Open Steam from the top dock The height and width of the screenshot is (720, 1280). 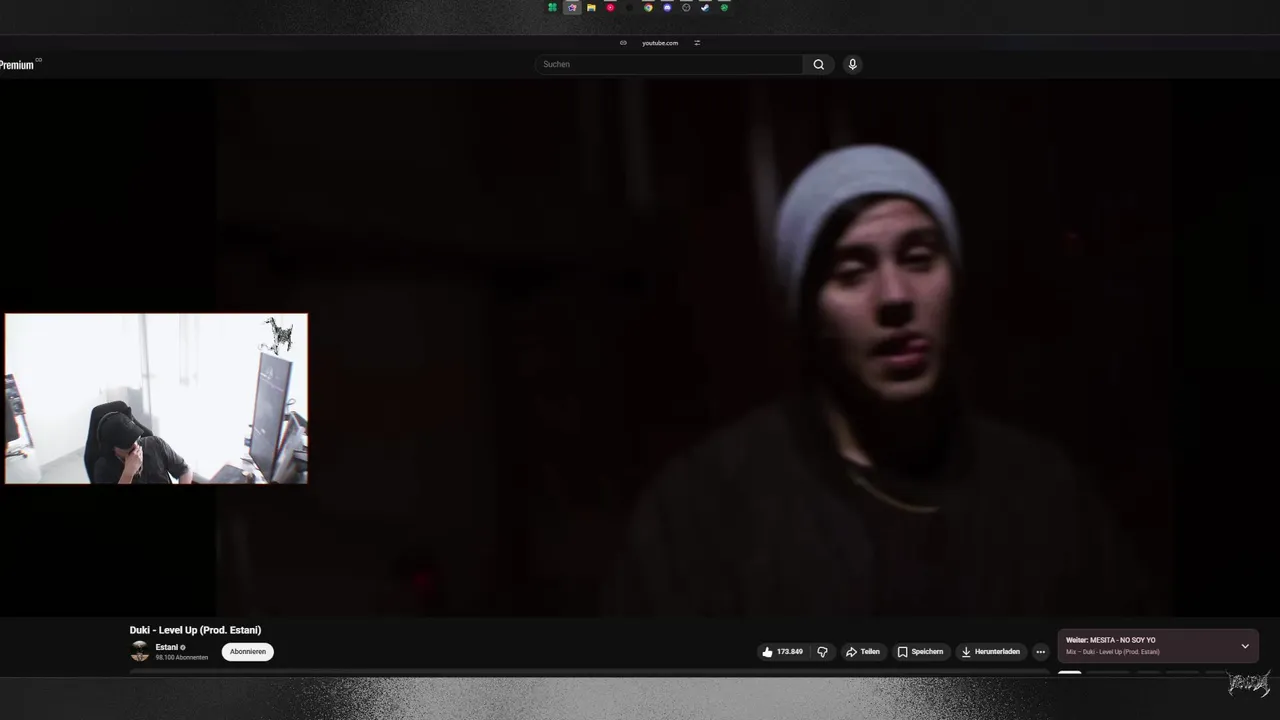pos(705,7)
